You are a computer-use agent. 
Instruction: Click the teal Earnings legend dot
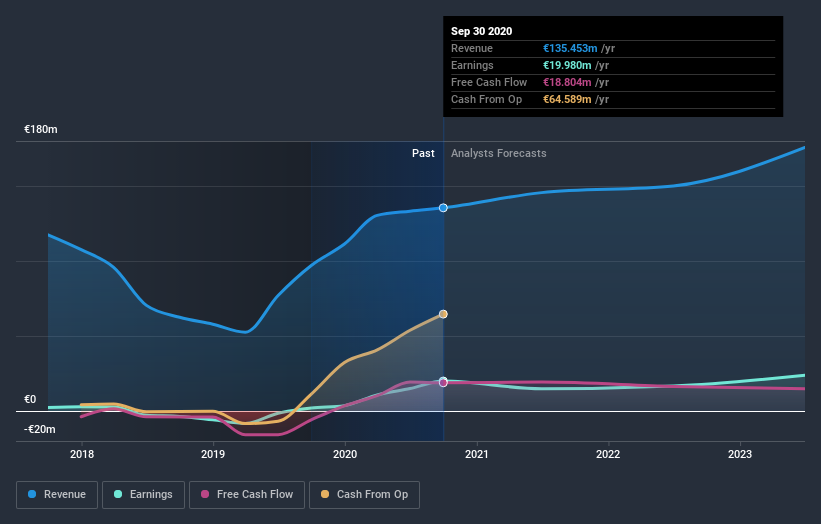118,494
